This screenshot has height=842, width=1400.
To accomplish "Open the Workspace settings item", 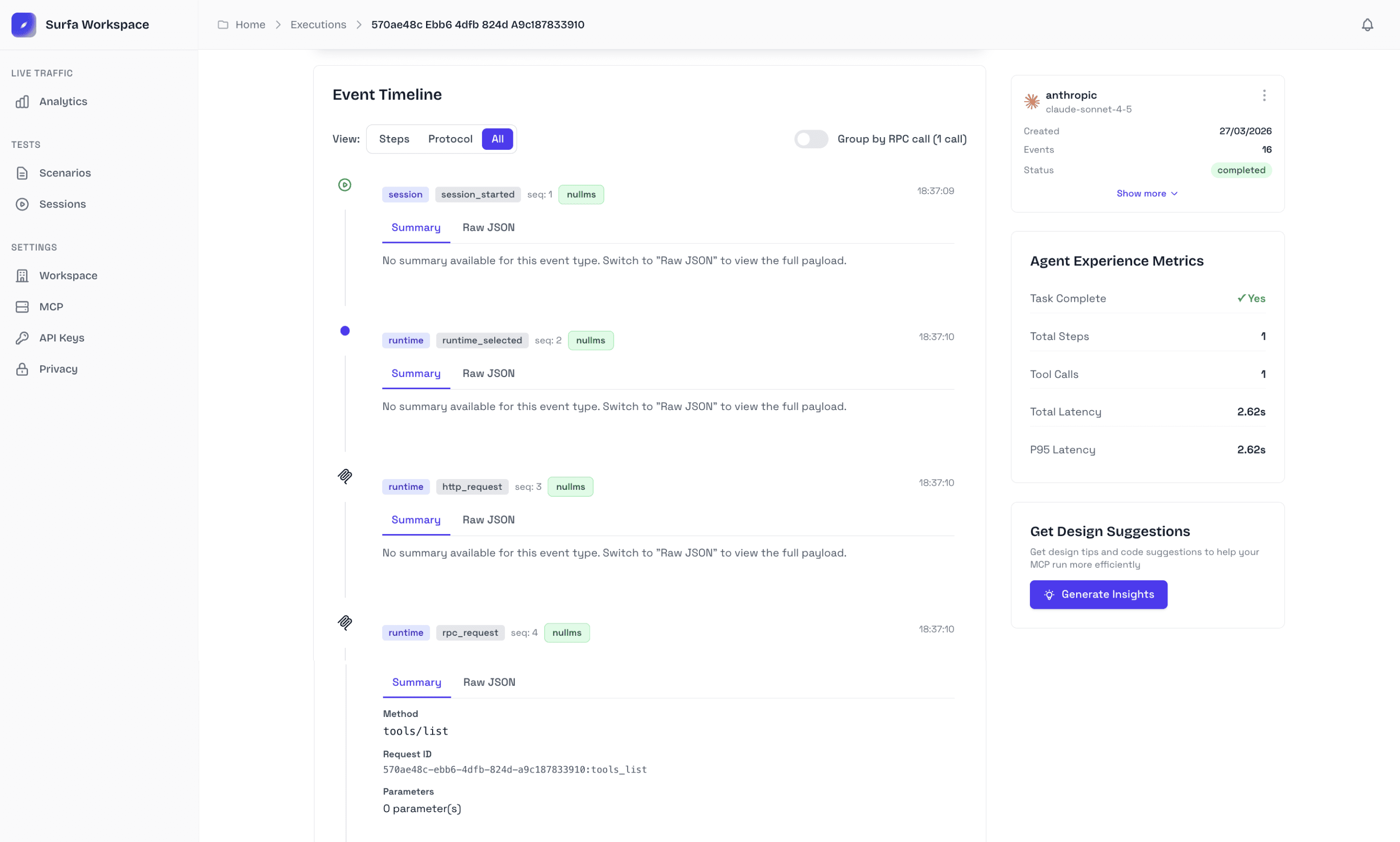I will tap(68, 276).
